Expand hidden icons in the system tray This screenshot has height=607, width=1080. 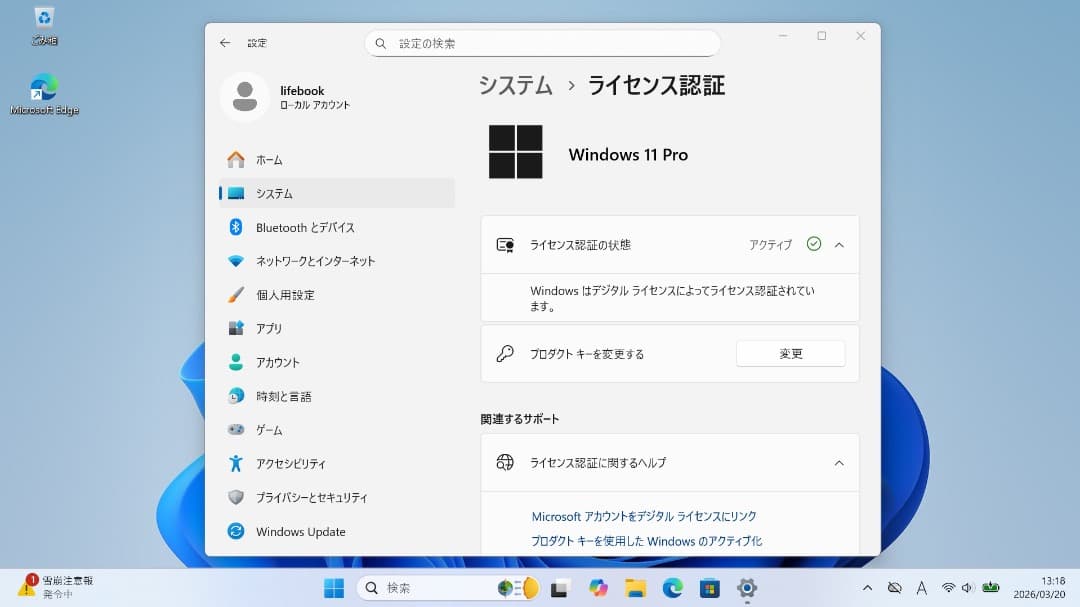click(868, 588)
